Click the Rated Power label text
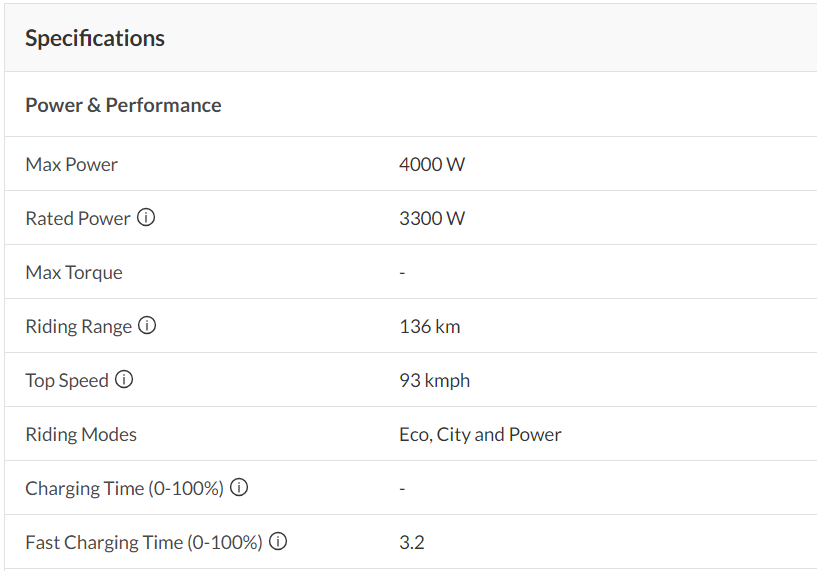This screenshot has width=817, height=571. (78, 218)
